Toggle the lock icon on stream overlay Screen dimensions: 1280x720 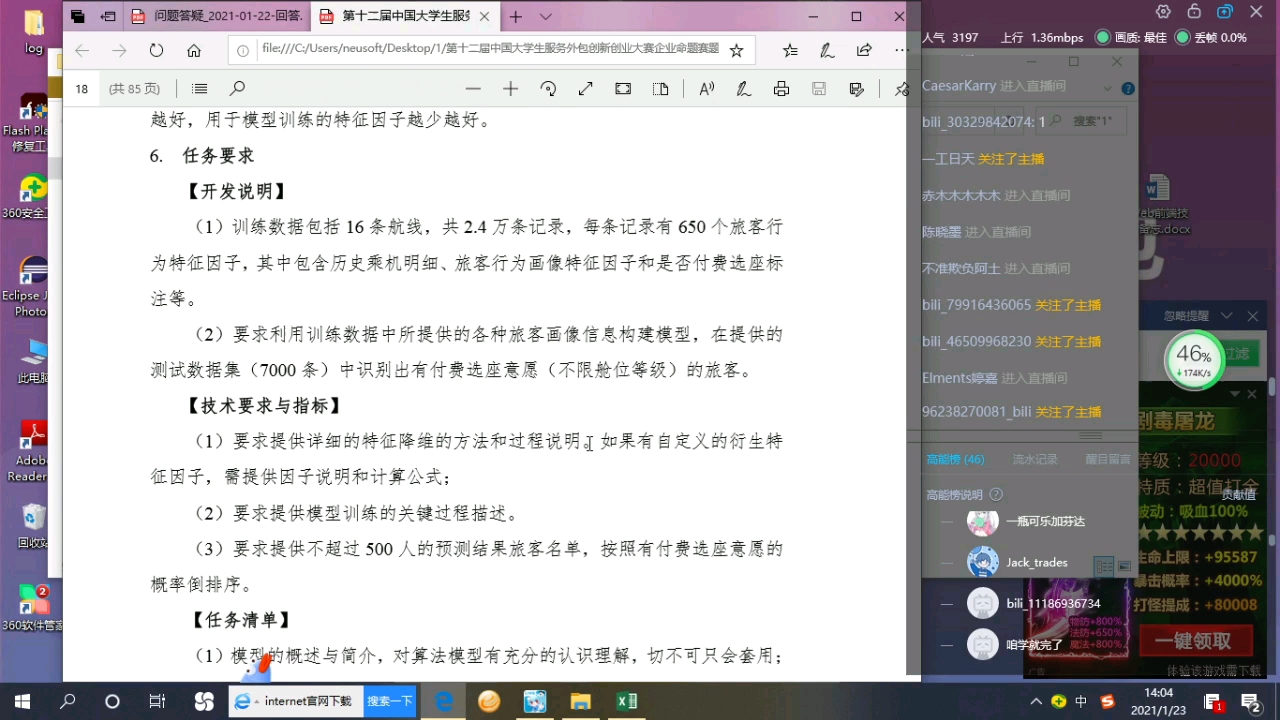click(x=1194, y=12)
